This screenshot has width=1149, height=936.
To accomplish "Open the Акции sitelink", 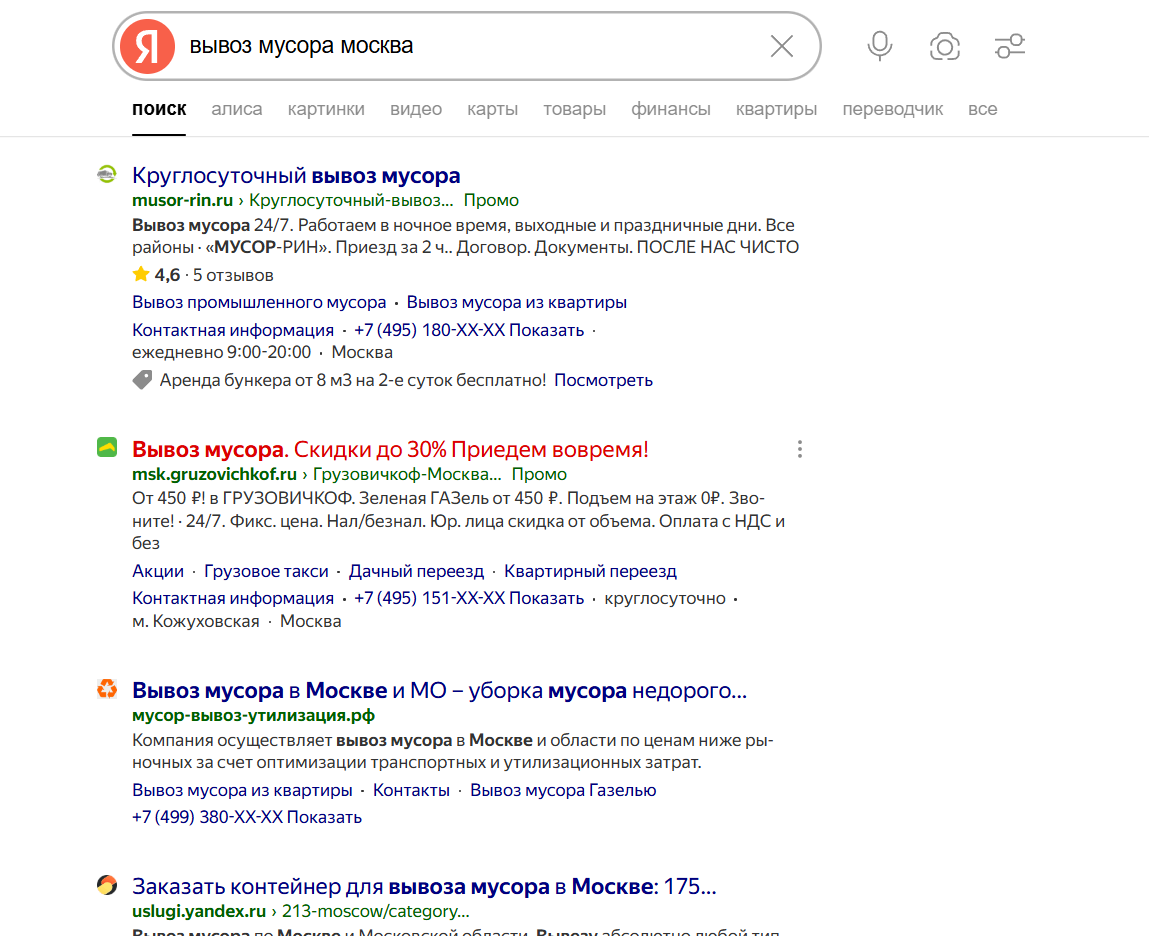I will [158, 571].
